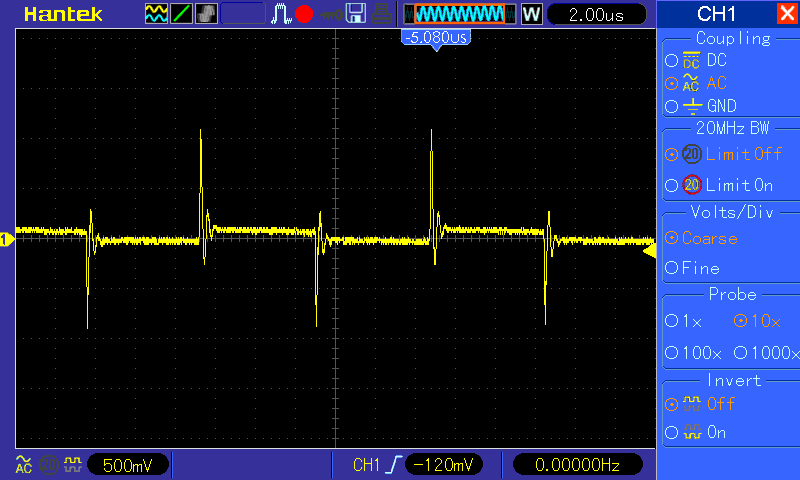
Task: Click the 500mV volts per division readout
Action: pos(128,465)
